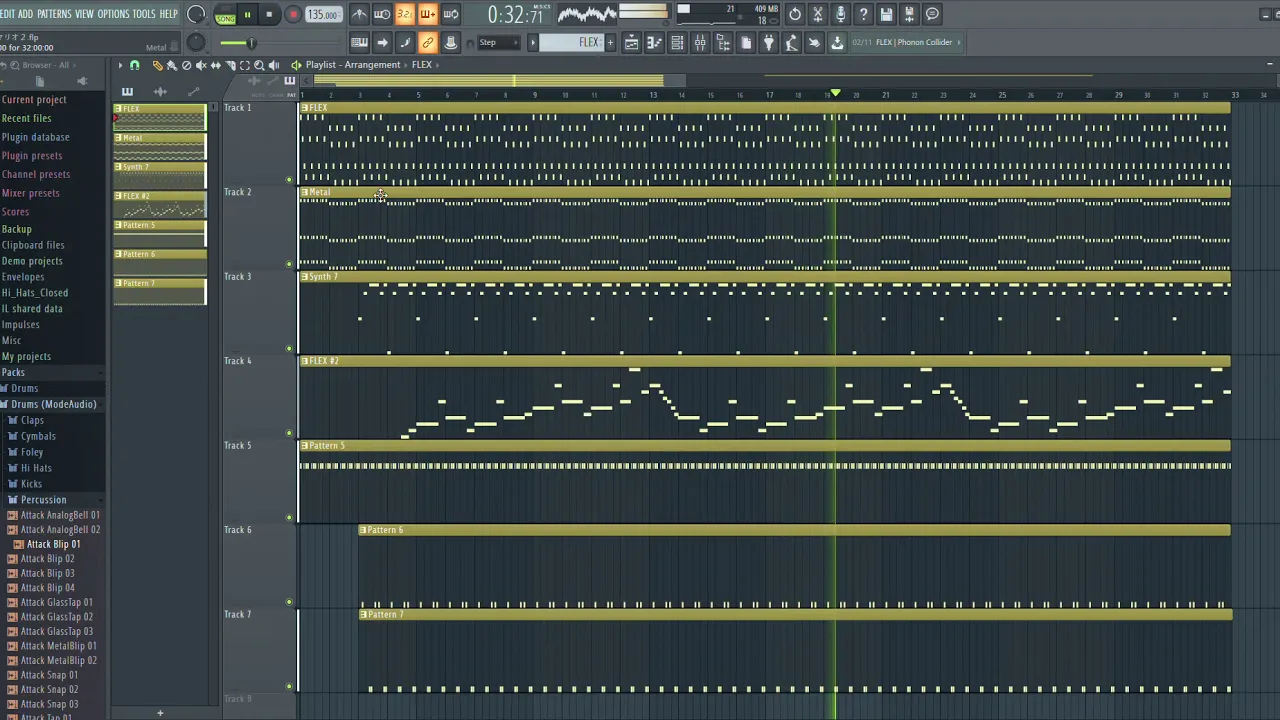1280x720 pixels.
Task: Open the FLEX Phonon Collider hint panel arrow
Action: point(960,42)
